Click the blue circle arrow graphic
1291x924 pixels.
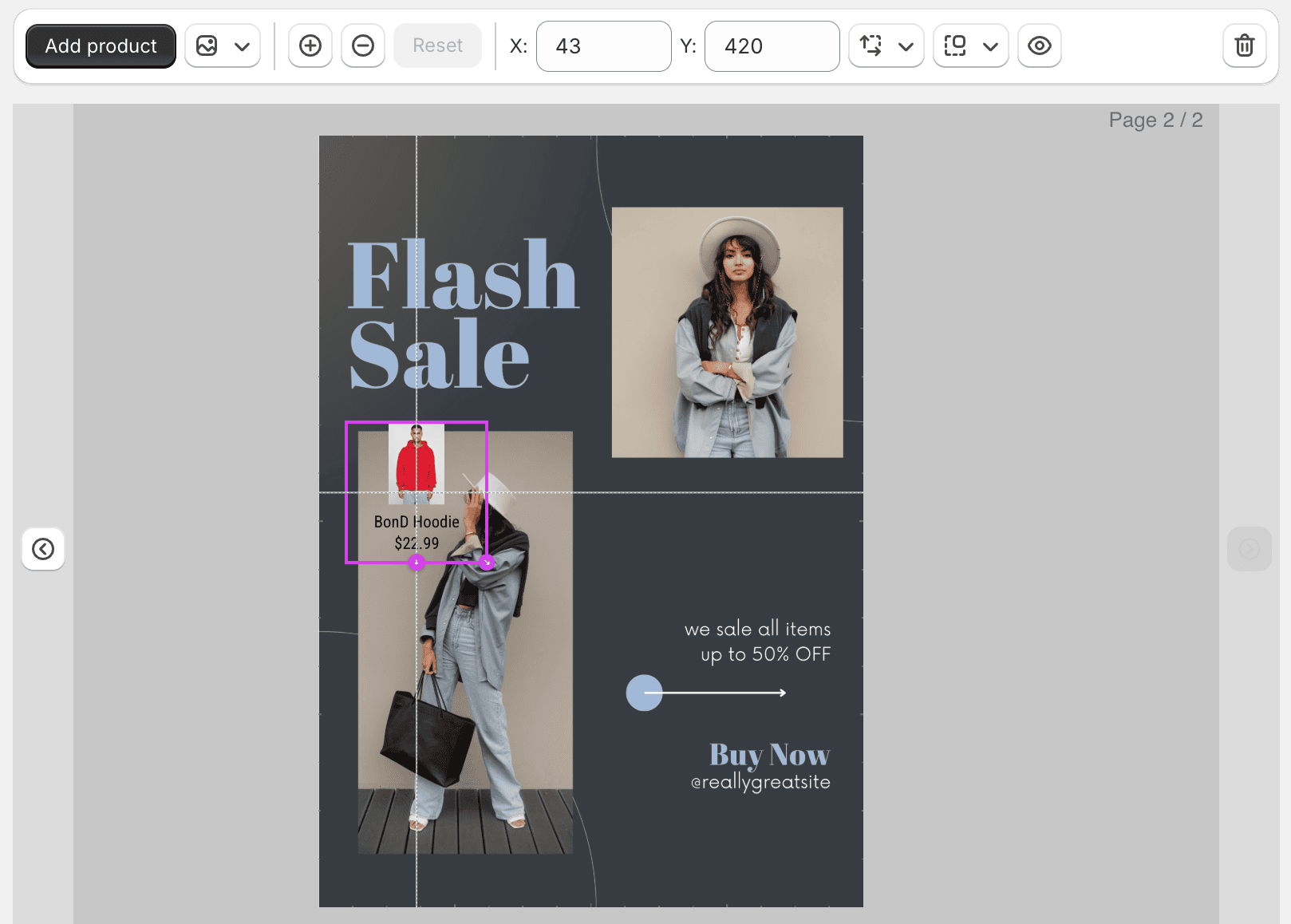pos(706,693)
